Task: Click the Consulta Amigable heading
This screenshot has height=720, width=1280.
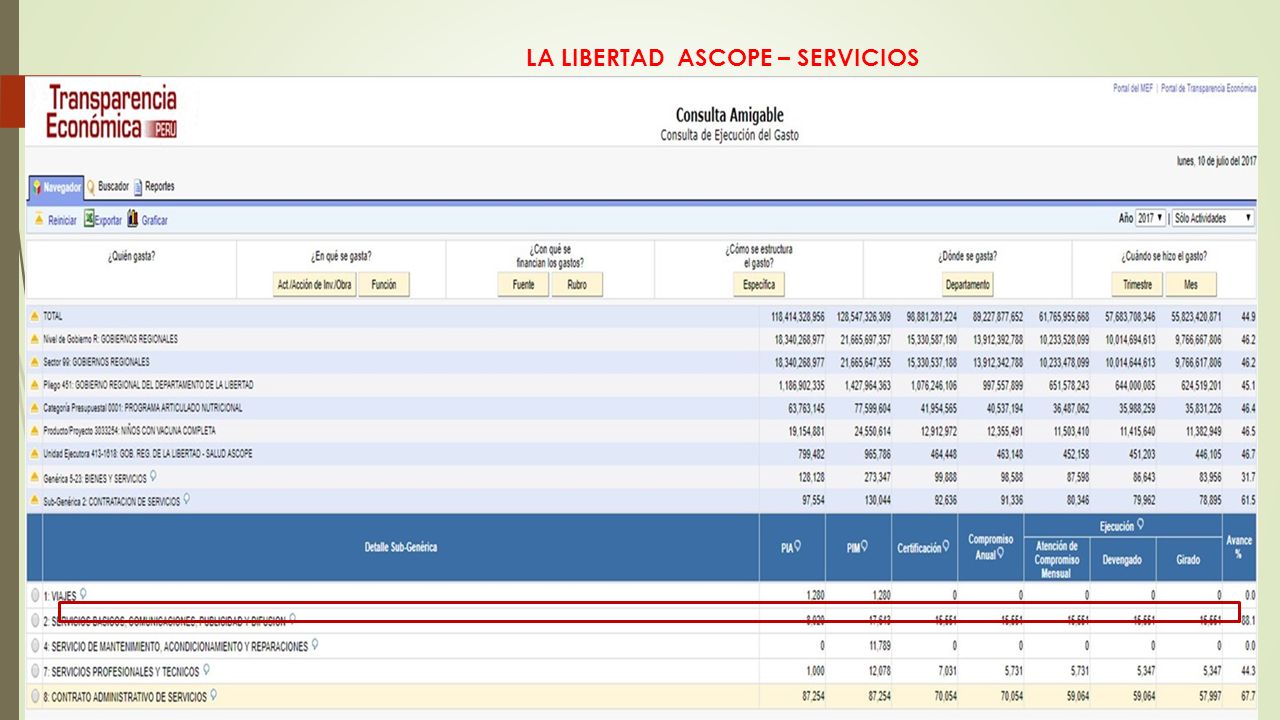Action: tap(729, 116)
